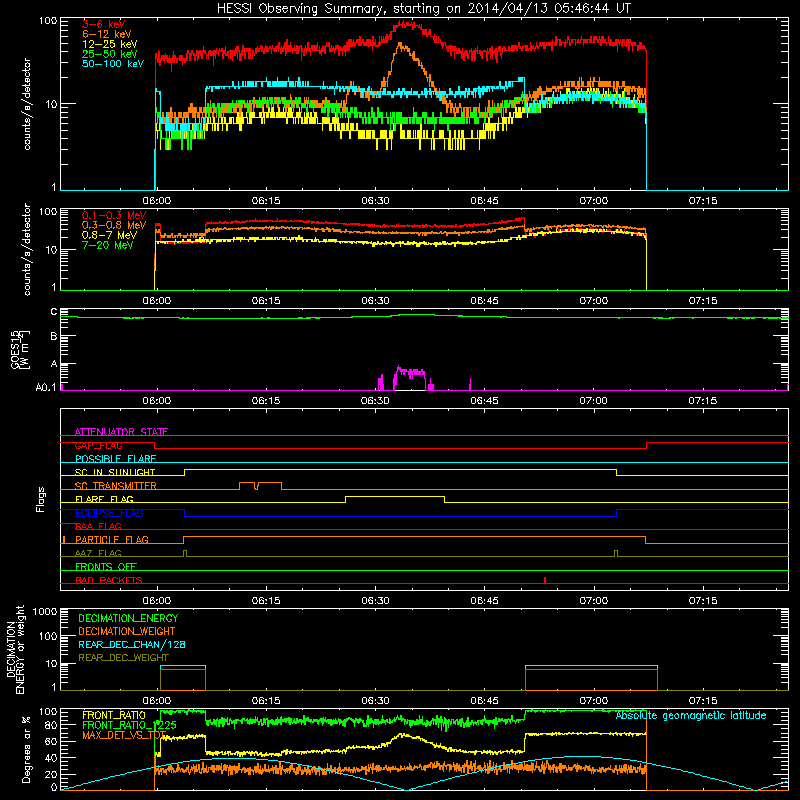Click the ATTENUATOR_STATE flag label

click(121, 432)
